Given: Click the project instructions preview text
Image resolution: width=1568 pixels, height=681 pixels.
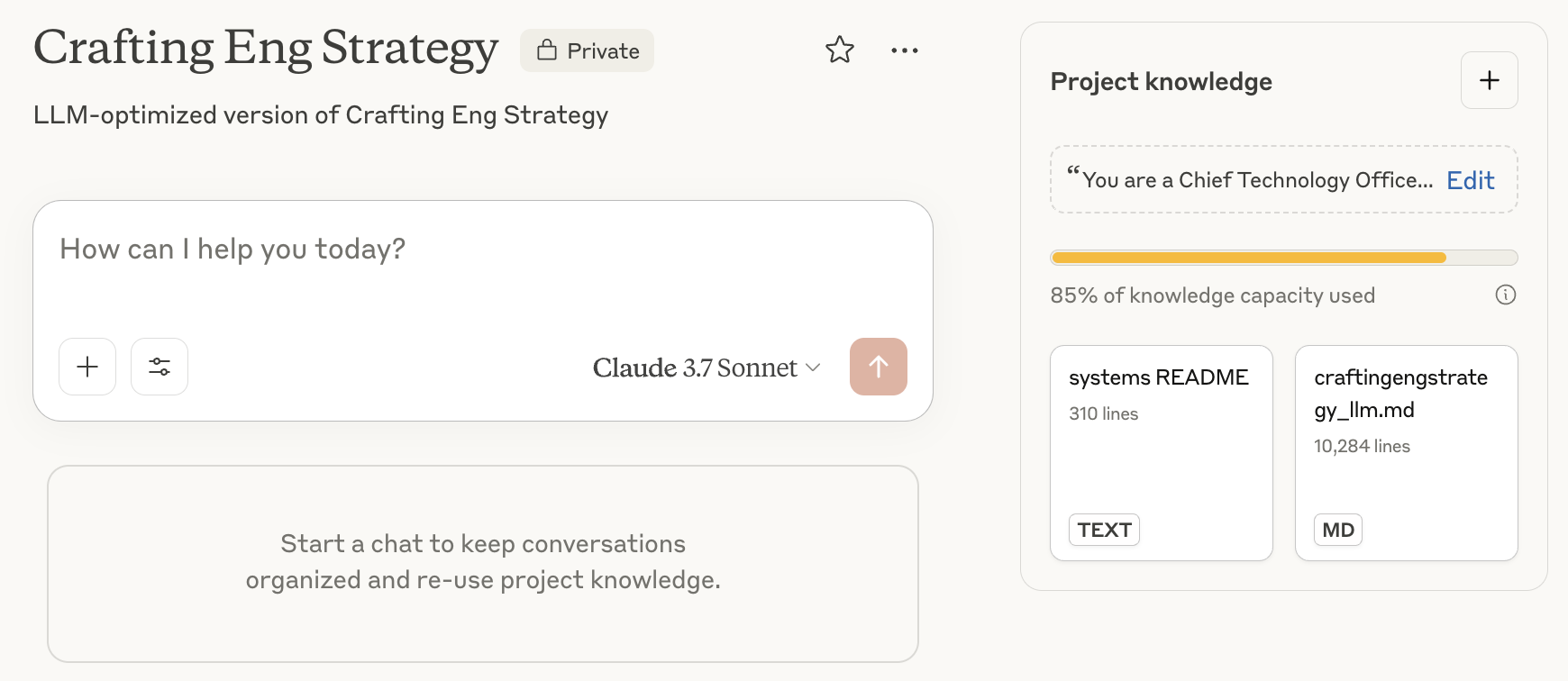Looking at the screenshot, I should point(1250,179).
